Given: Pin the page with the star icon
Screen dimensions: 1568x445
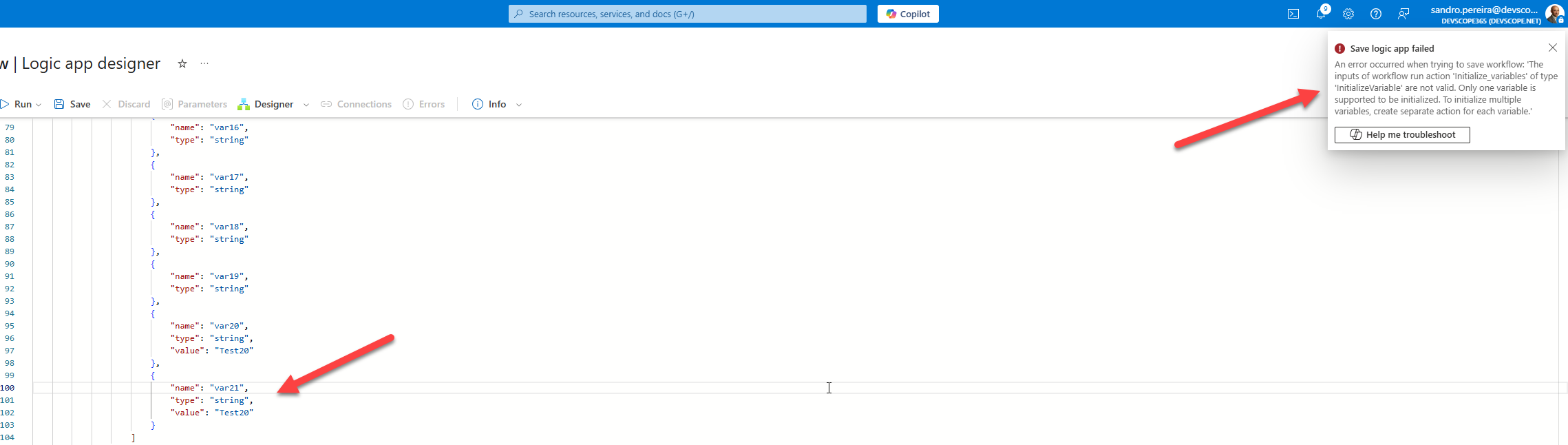Looking at the screenshot, I should pyautogui.click(x=182, y=64).
